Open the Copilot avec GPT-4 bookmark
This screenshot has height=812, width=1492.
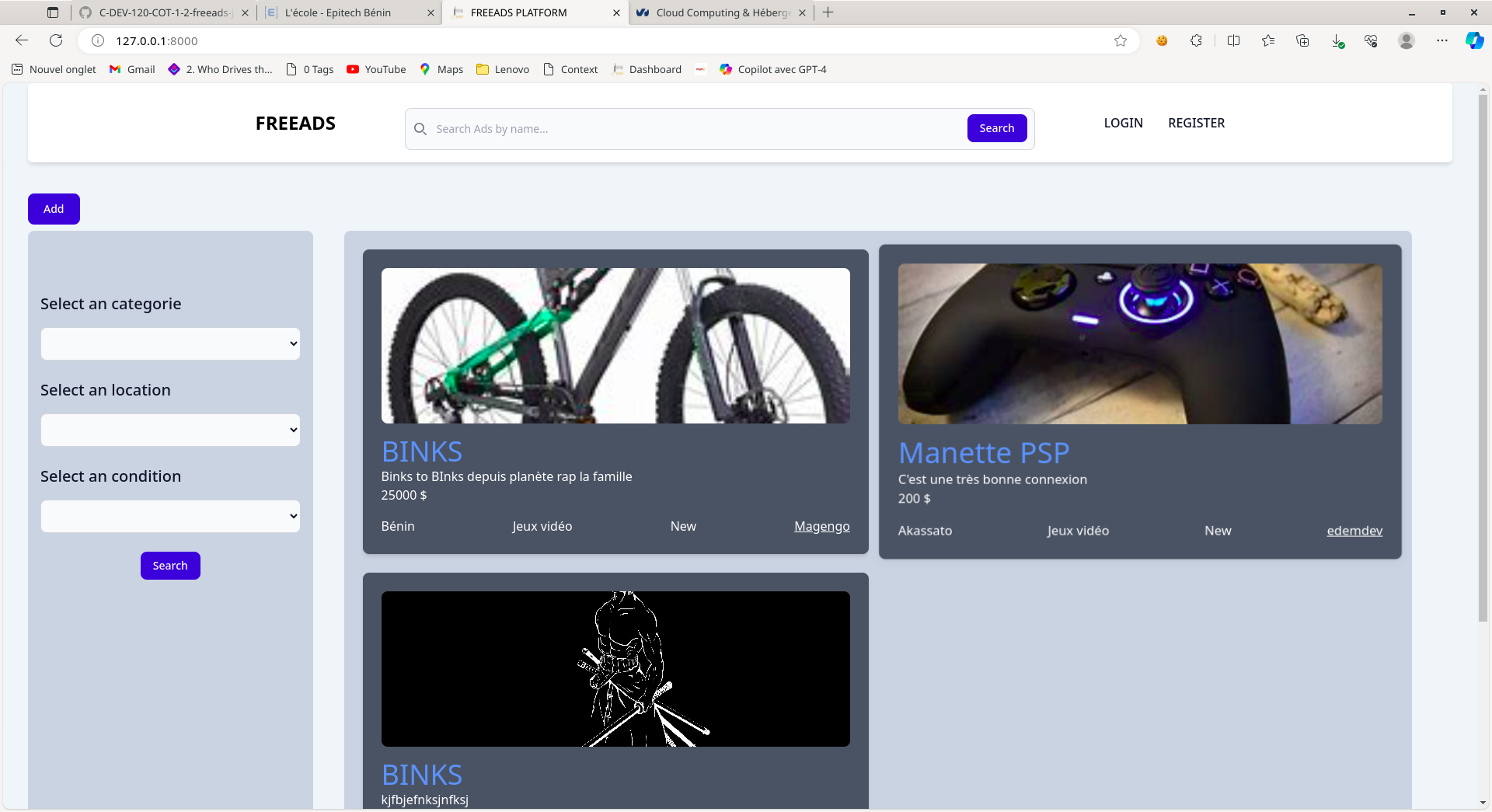pos(772,69)
